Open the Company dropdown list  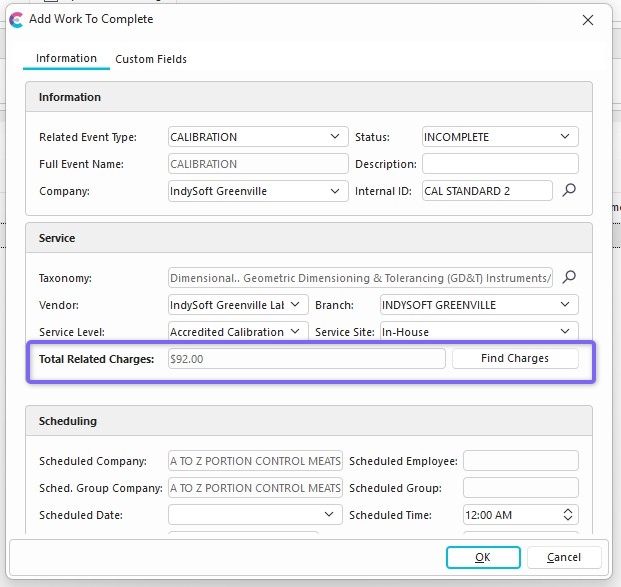coord(334,191)
